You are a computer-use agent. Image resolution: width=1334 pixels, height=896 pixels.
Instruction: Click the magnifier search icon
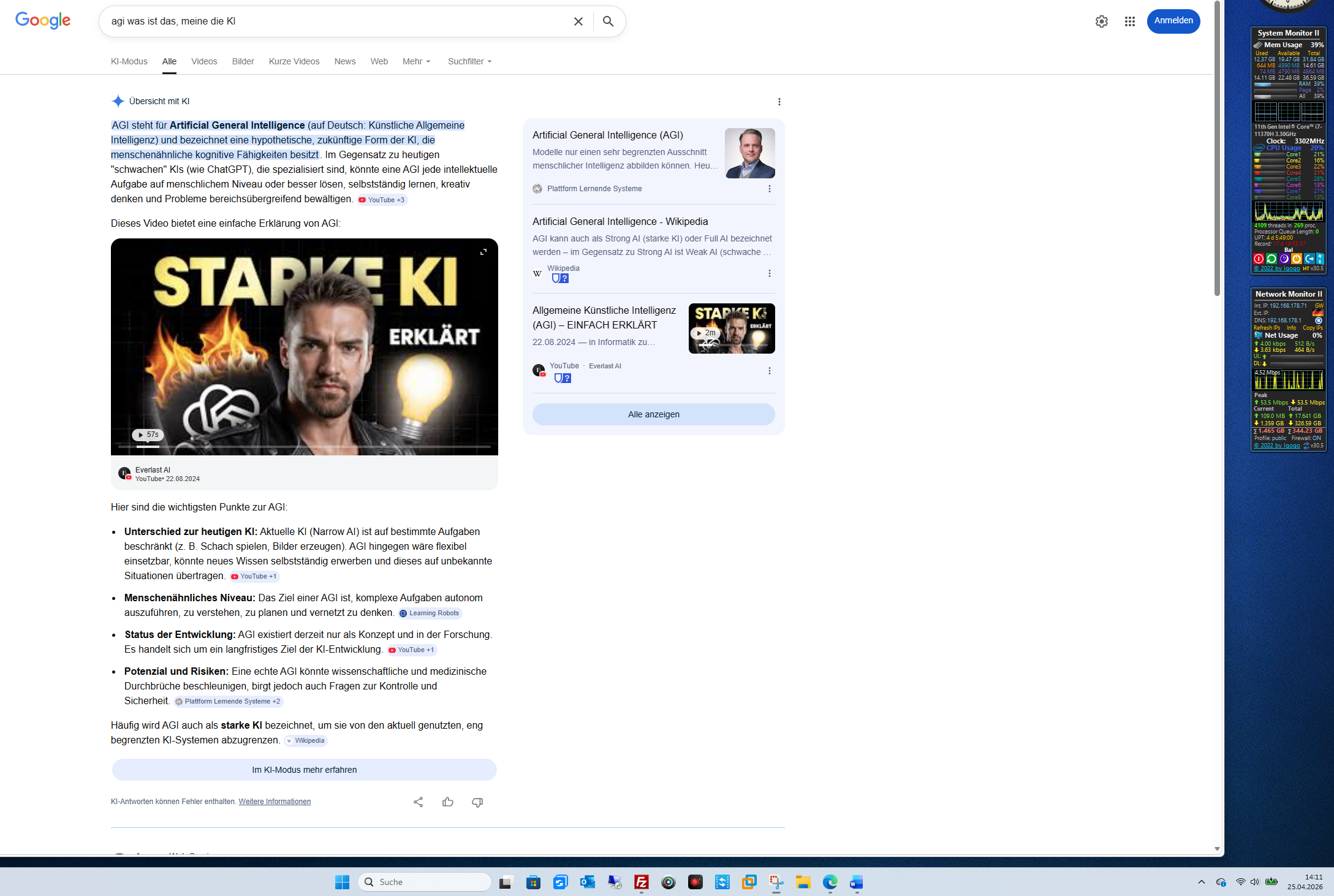point(608,21)
